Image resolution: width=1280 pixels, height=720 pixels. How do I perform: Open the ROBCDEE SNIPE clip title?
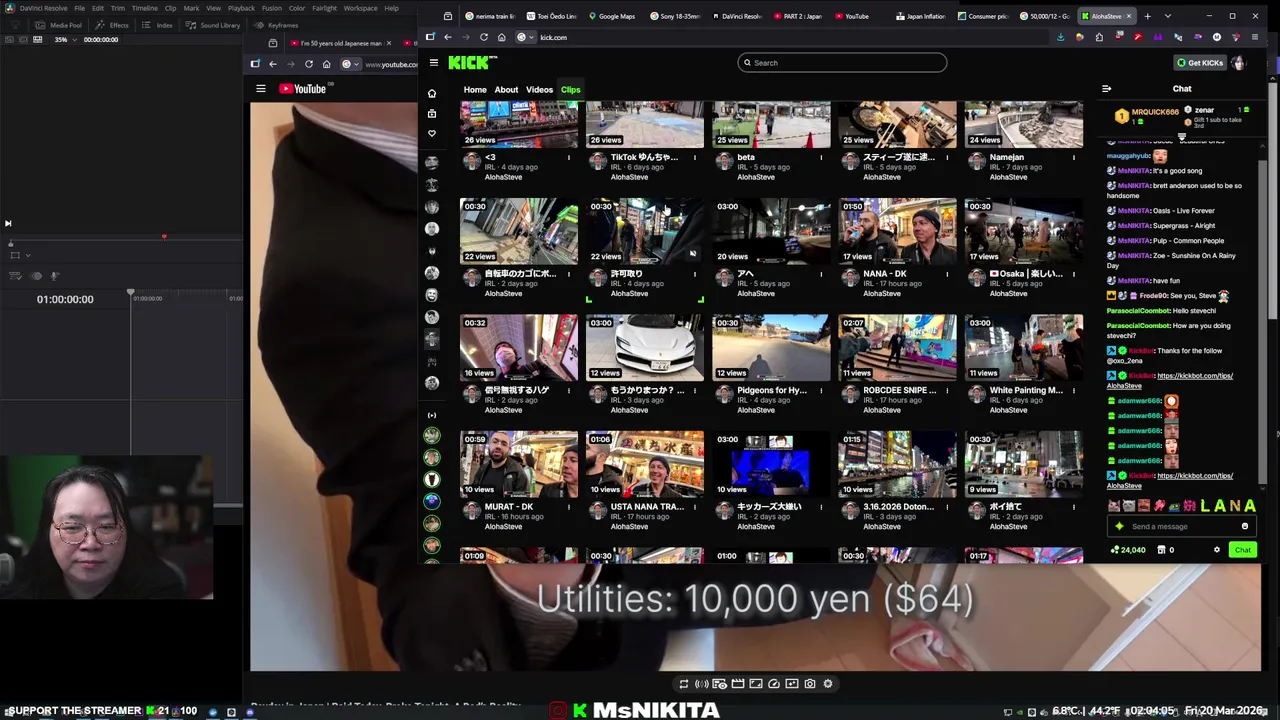click(x=899, y=390)
